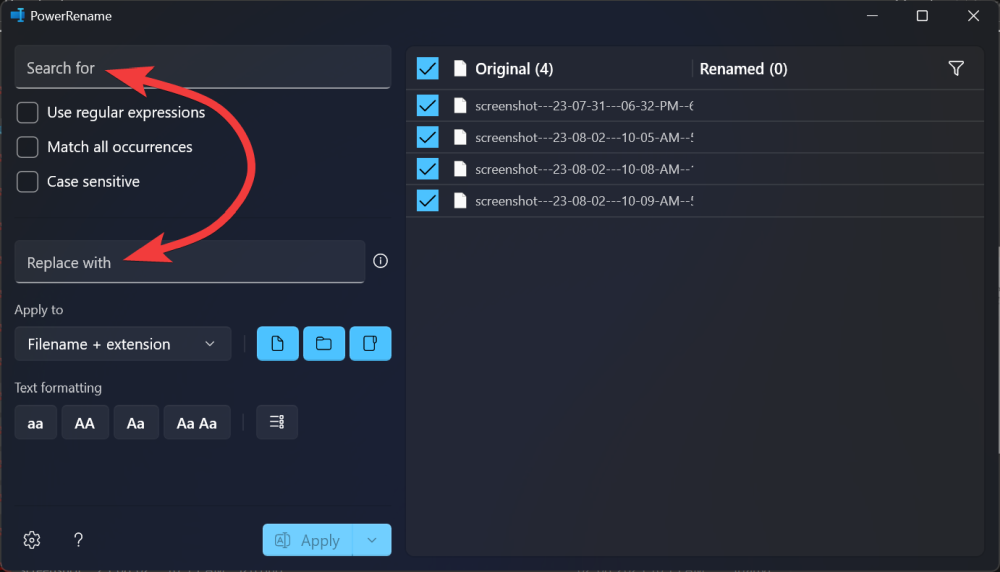Enable Case sensitive checkbox

click(x=27, y=182)
